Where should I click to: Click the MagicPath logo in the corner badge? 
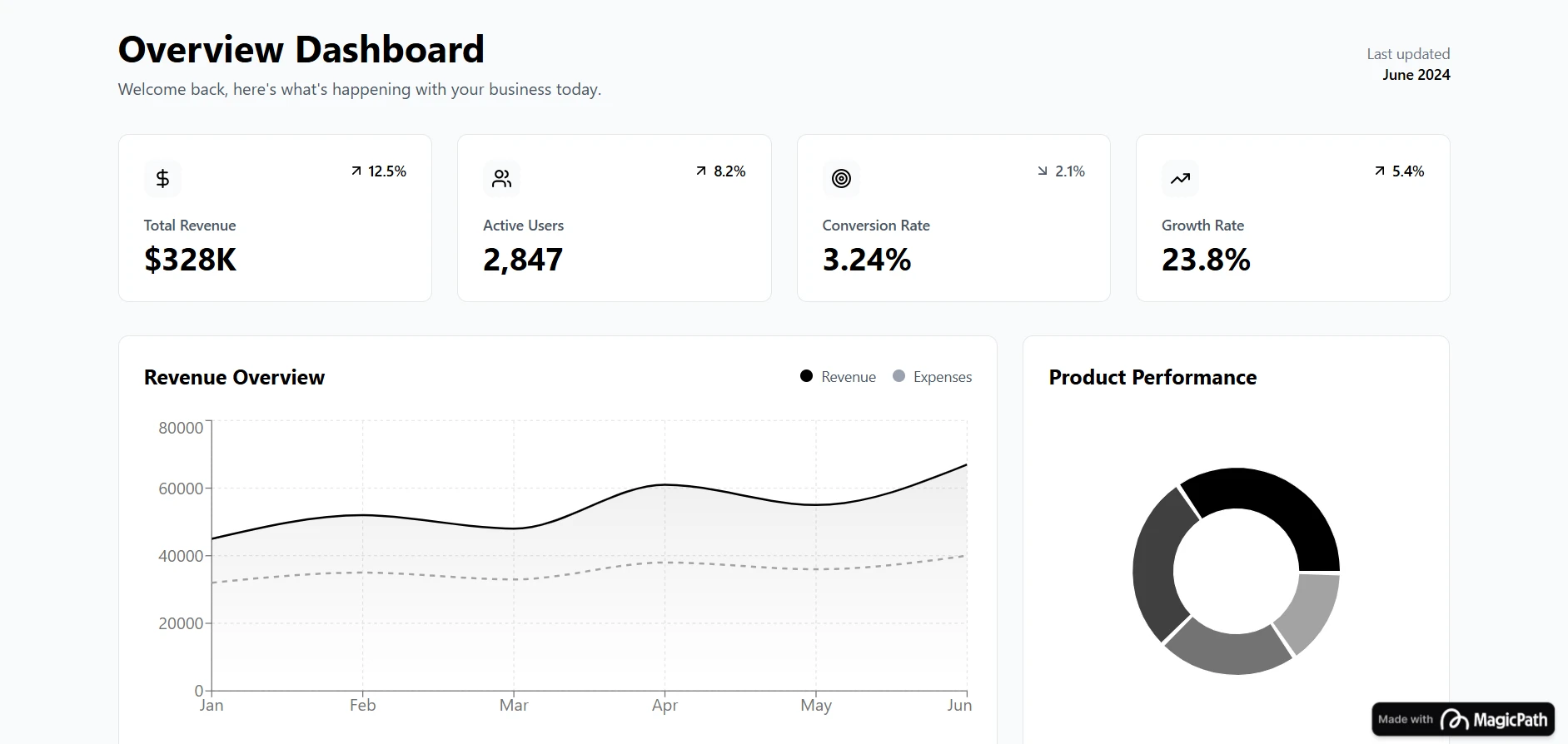pyautogui.click(x=1453, y=718)
